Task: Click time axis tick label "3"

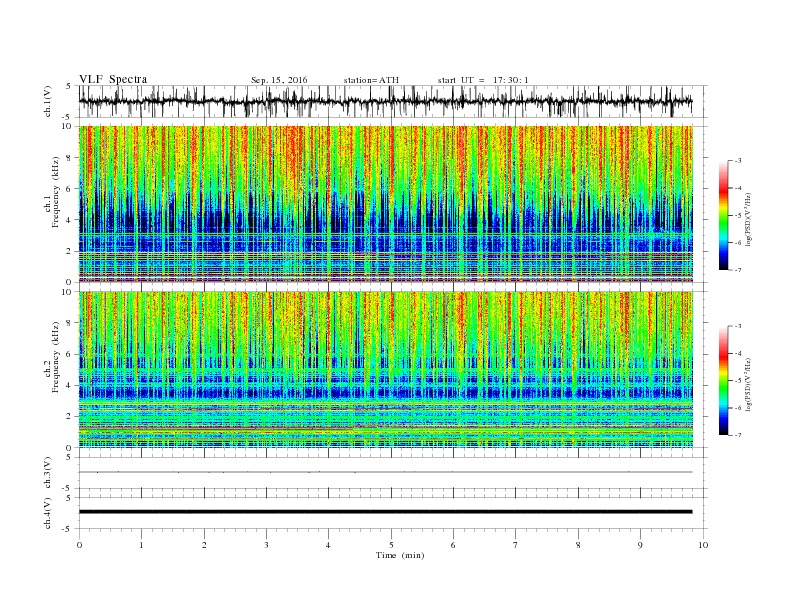Action: click(x=266, y=545)
